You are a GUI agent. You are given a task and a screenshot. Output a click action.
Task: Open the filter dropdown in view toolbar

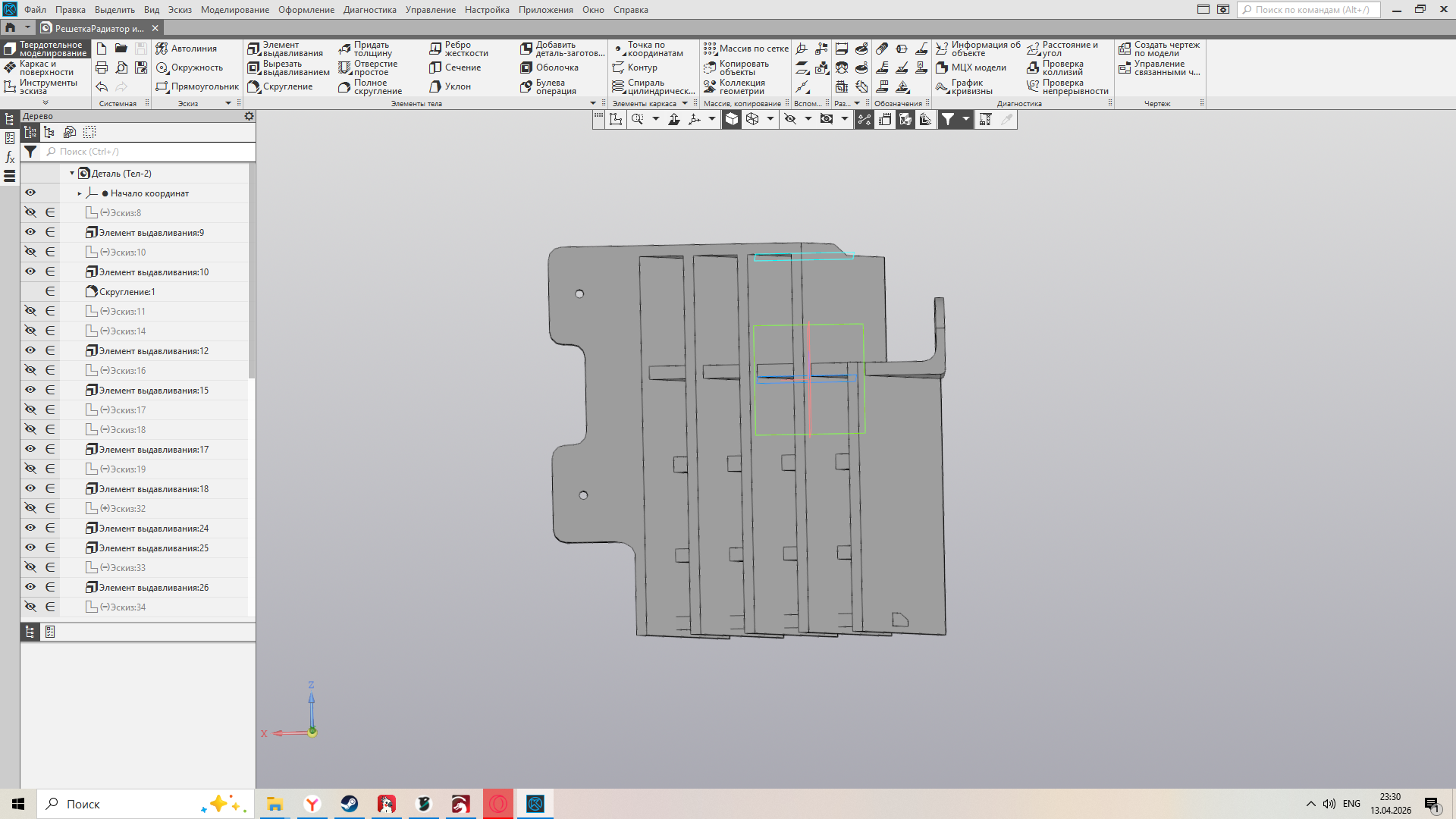[x=965, y=119]
